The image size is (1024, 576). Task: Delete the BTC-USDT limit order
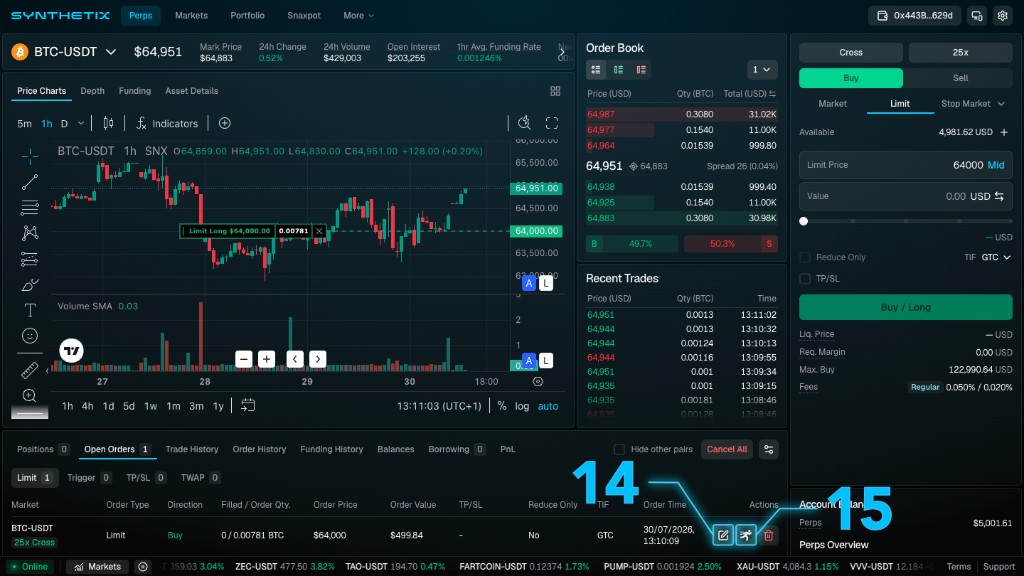[769, 536]
